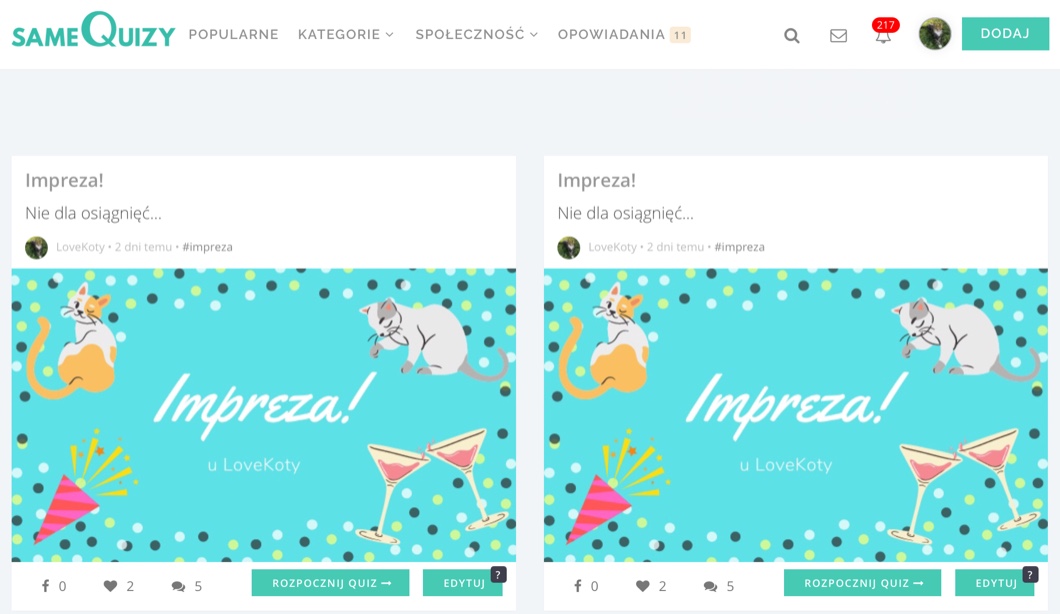The image size is (1060, 614).
Task: Open comments icon on right quiz card
Action: pyautogui.click(x=710, y=586)
